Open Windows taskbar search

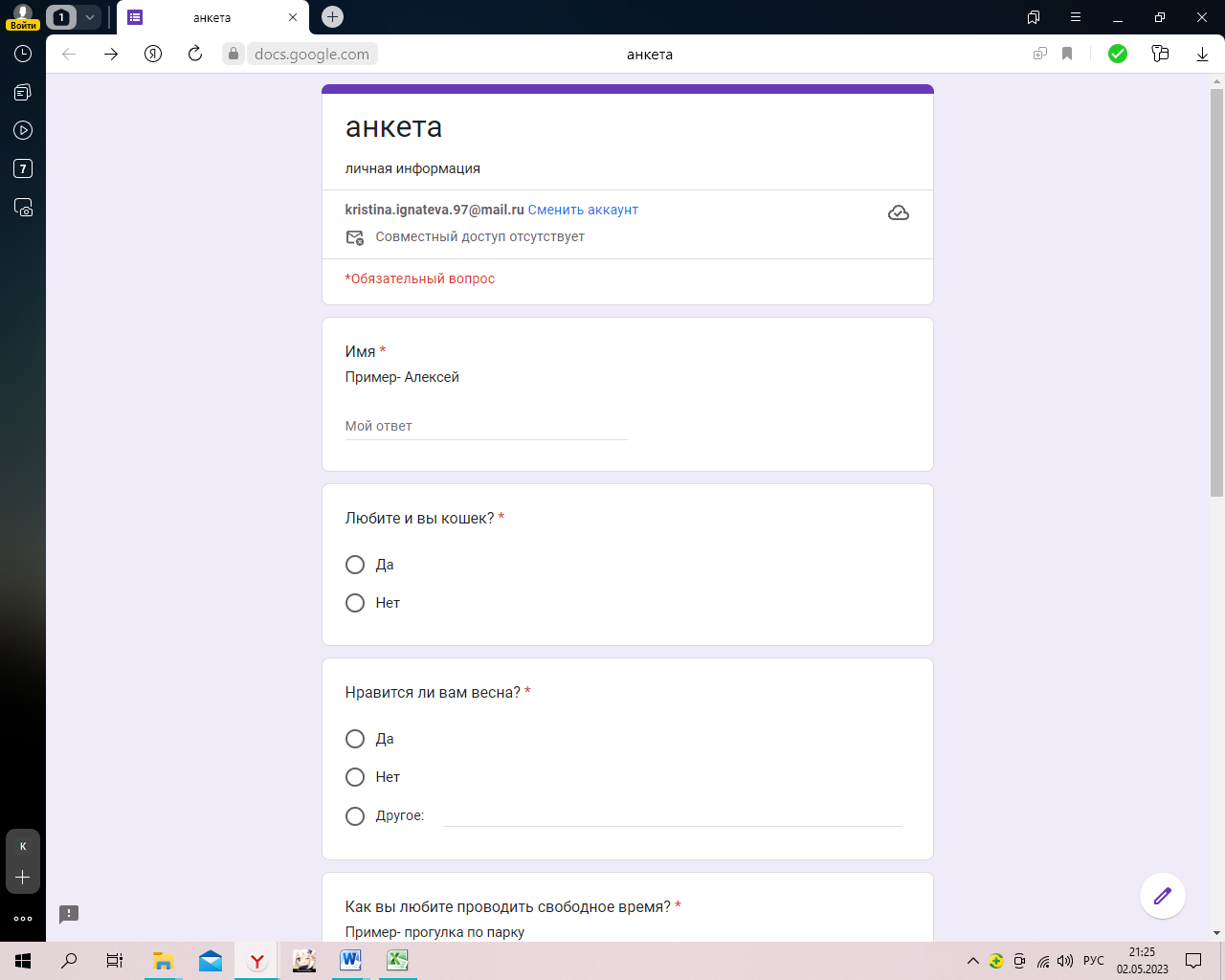click(x=69, y=961)
